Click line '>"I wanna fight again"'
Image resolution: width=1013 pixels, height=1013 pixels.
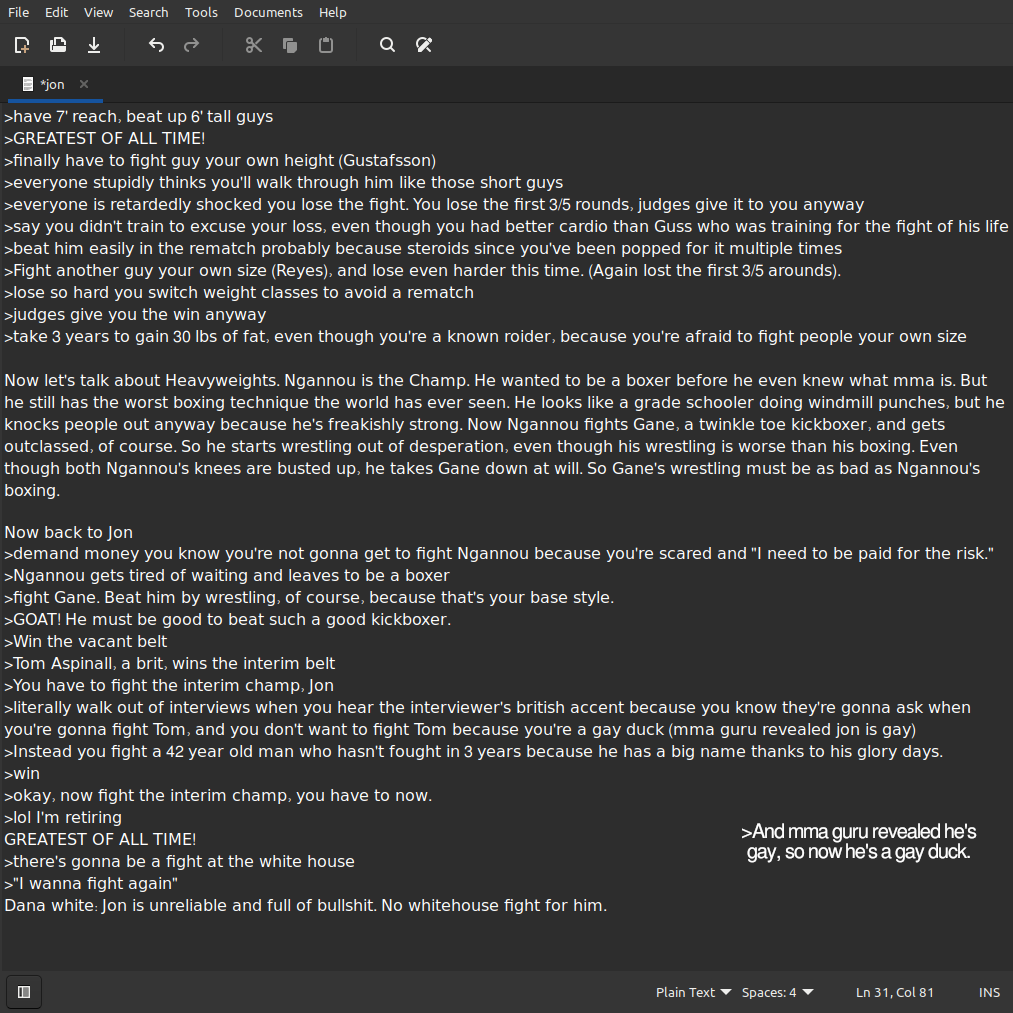[91, 883]
